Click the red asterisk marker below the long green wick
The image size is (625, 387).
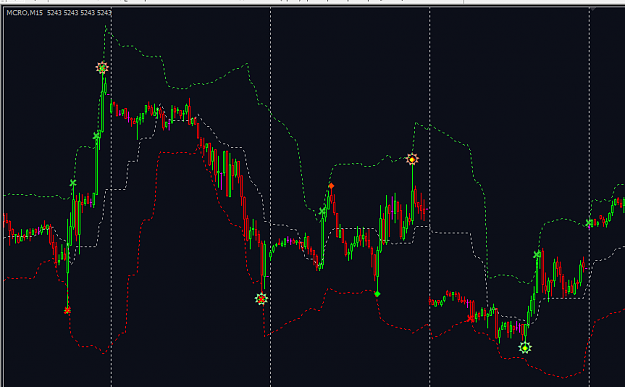[67, 310]
